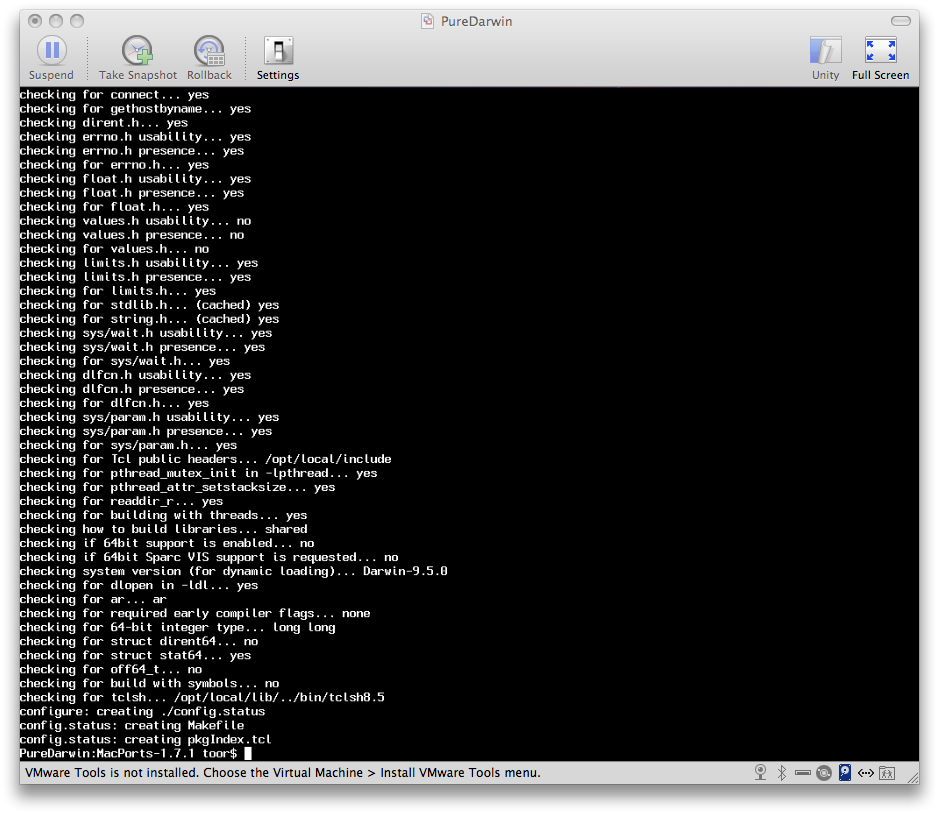Click the webcam device status icon
The image size is (939, 814).
(761, 773)
